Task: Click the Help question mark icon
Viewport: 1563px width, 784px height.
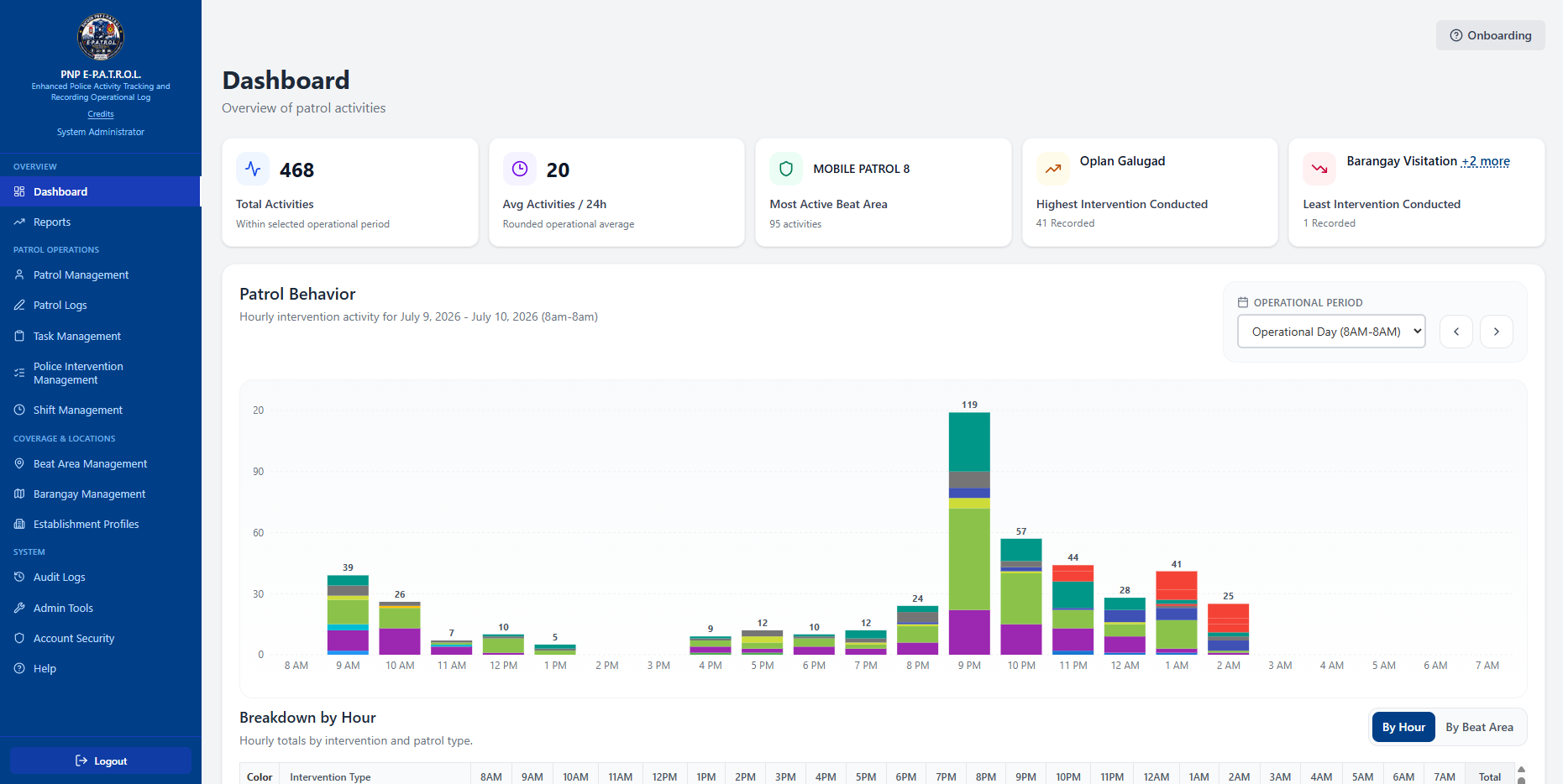Action: tap(19, 668)
